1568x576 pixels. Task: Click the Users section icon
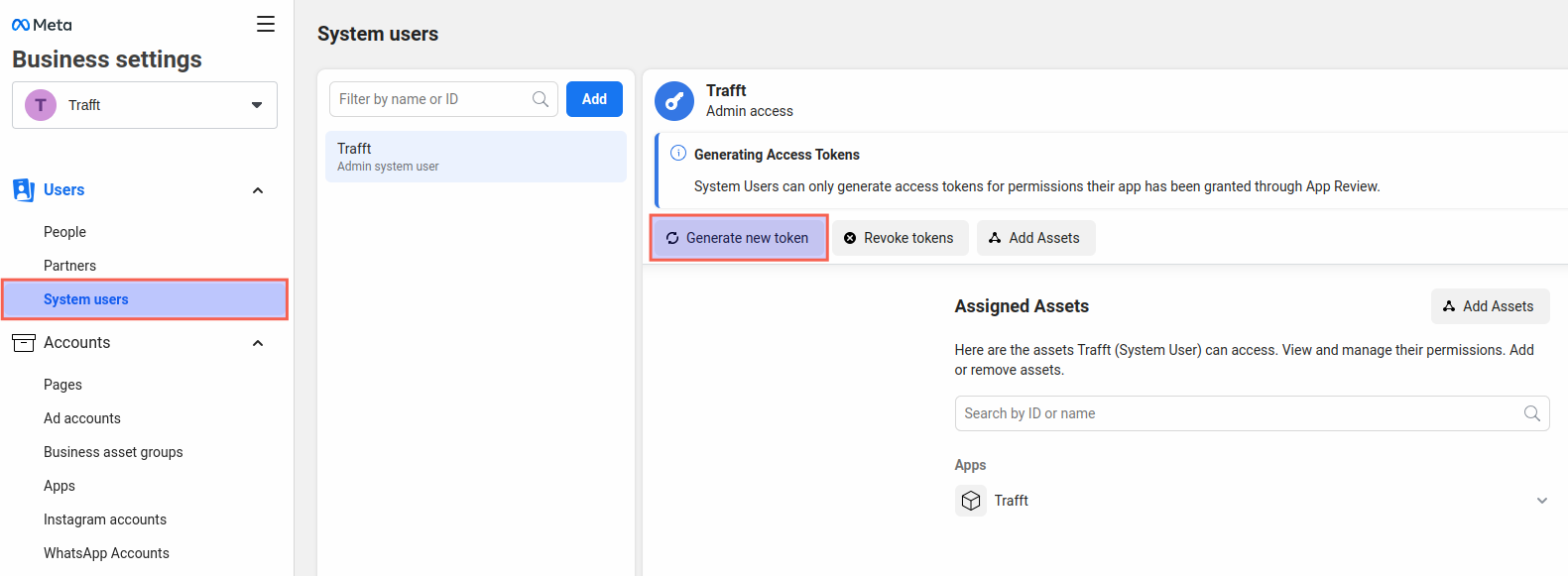(x=23, y=190)
